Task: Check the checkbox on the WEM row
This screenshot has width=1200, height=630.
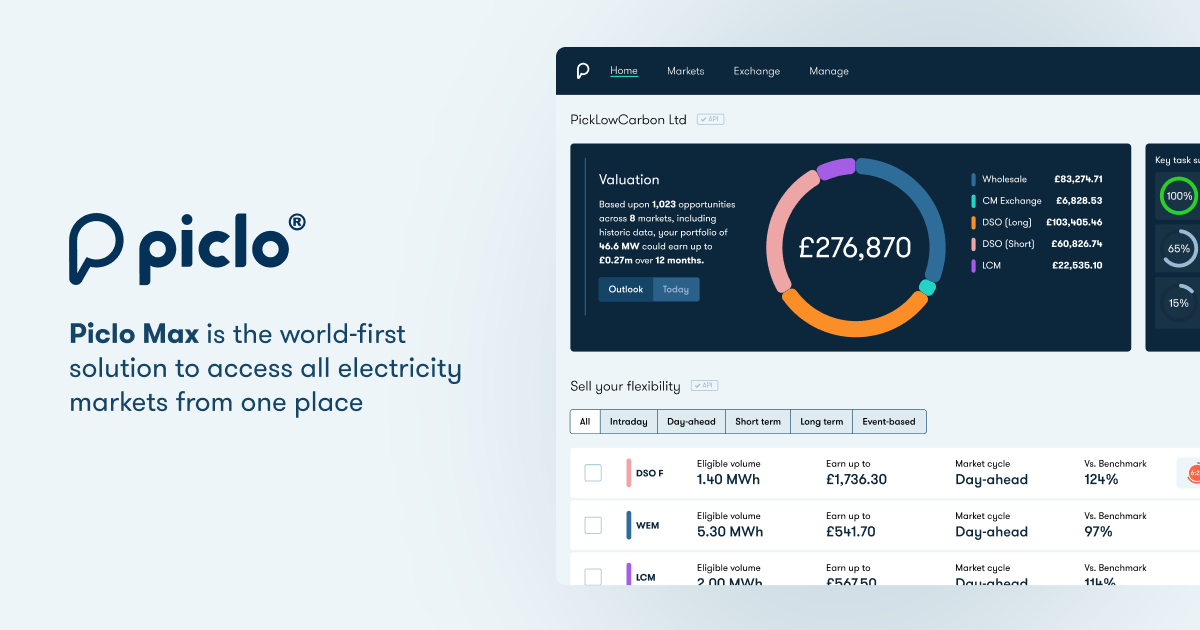Action: pyautogui.click(x=594, y=524)
